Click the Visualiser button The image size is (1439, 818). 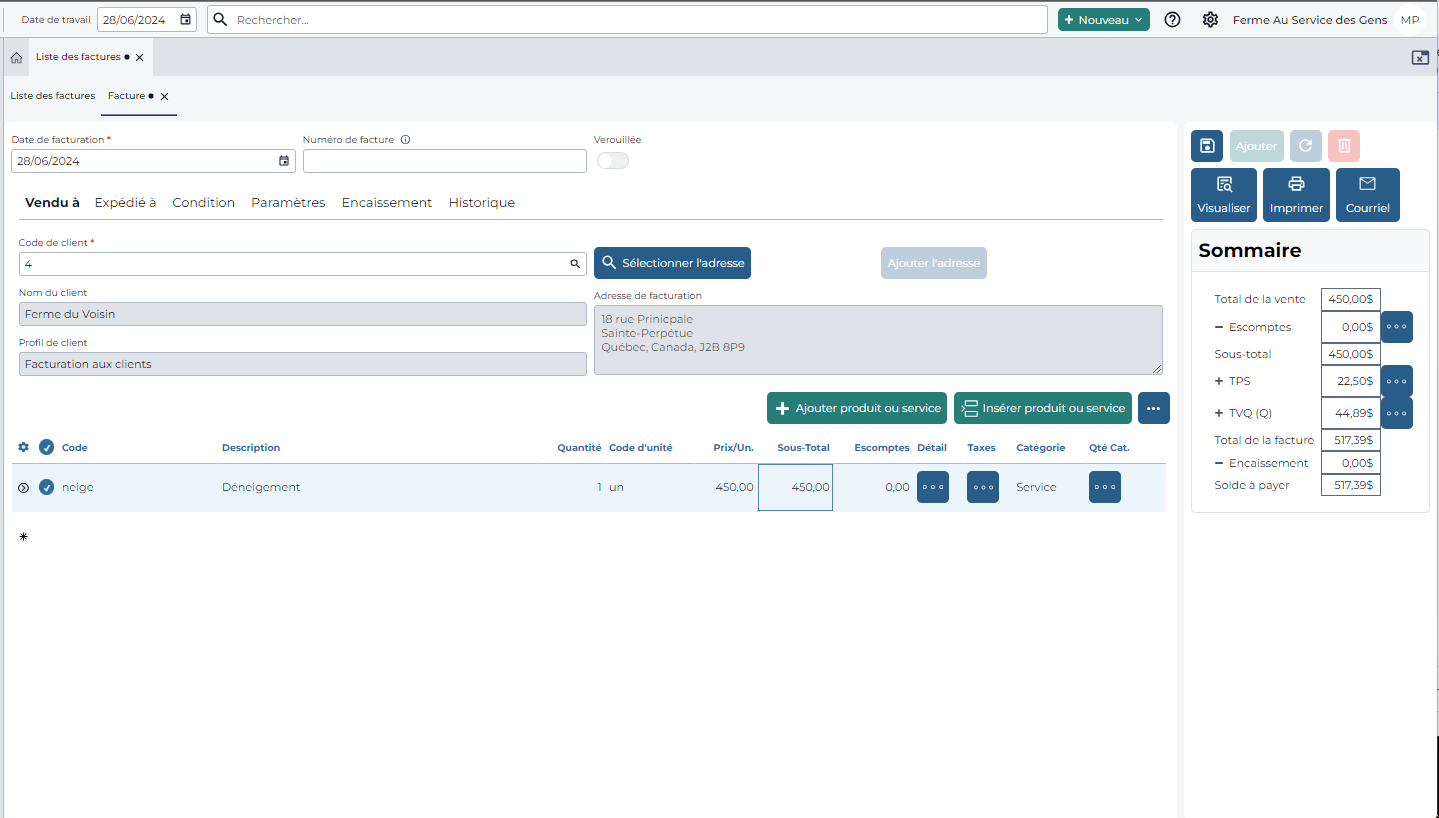click(1224, 195)
